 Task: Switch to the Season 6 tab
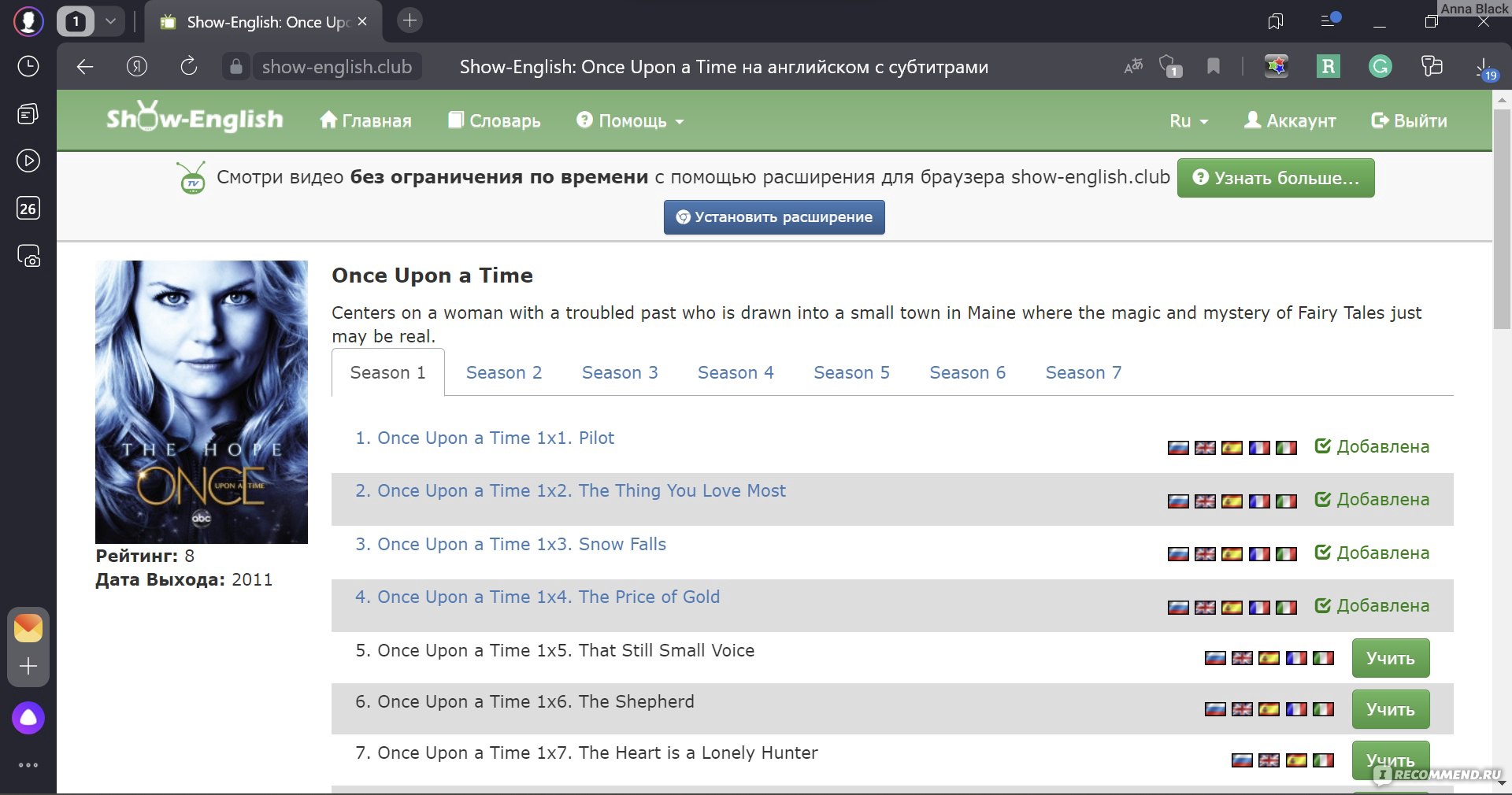[x=967, y=372]
